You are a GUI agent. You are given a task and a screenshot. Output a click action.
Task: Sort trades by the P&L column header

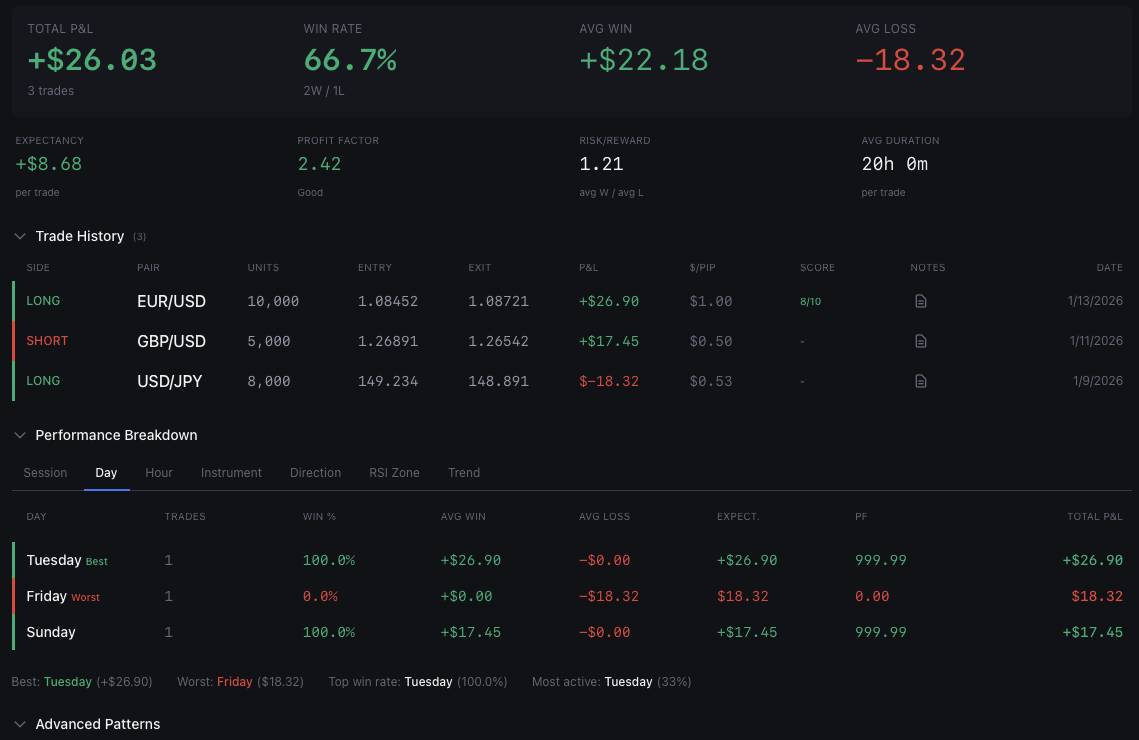(588, 267)
